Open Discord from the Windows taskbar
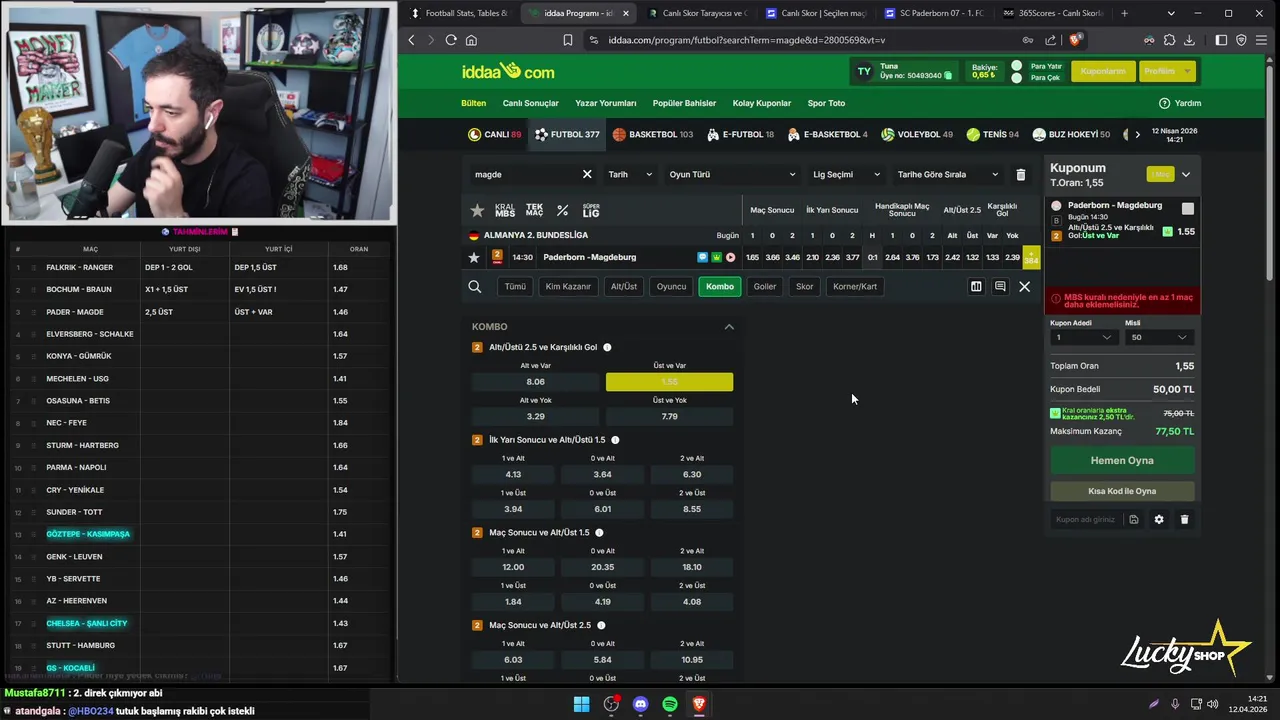The height and width of the screenshot is (720, 1280). coord(640,704)
